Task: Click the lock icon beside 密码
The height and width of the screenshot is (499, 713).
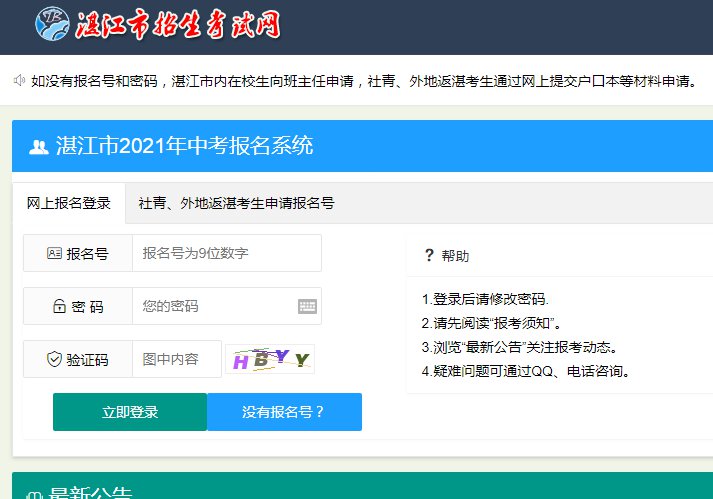Action: tap(60, 306)
